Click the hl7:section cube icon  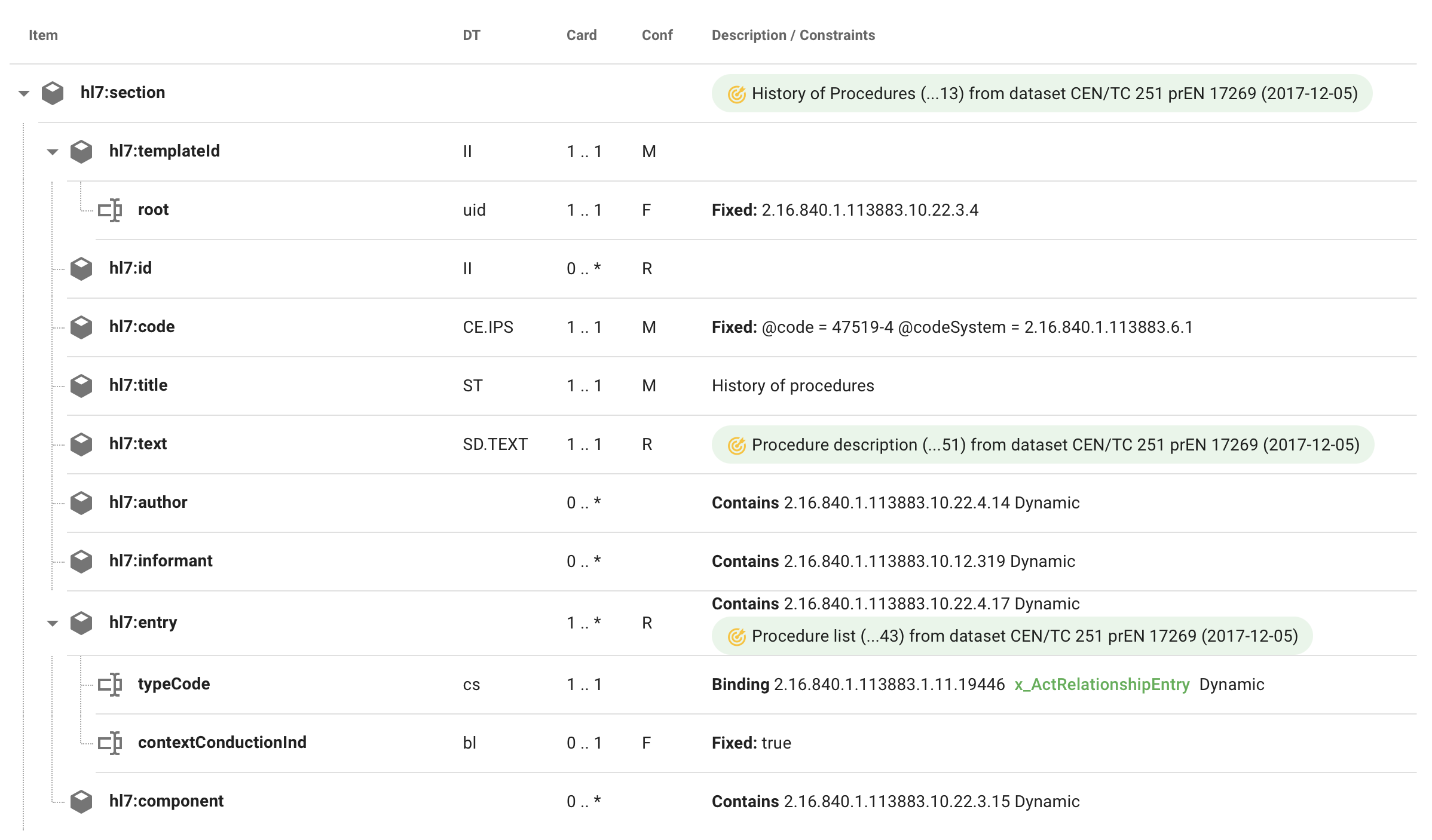(53, 93)
